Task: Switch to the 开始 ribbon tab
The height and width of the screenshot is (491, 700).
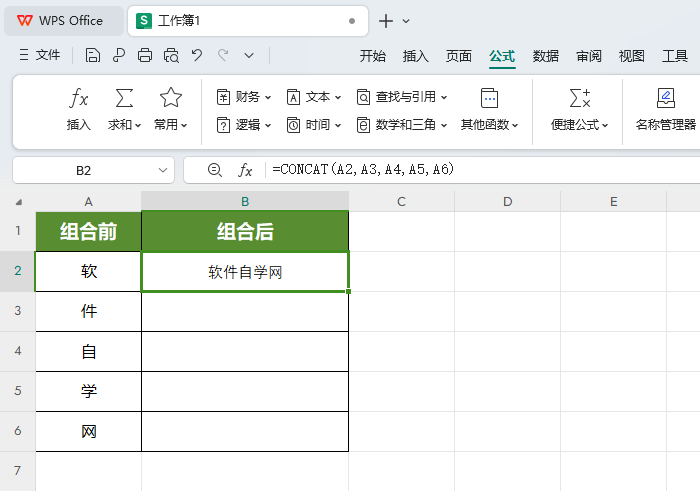Action: coord(372,56)
